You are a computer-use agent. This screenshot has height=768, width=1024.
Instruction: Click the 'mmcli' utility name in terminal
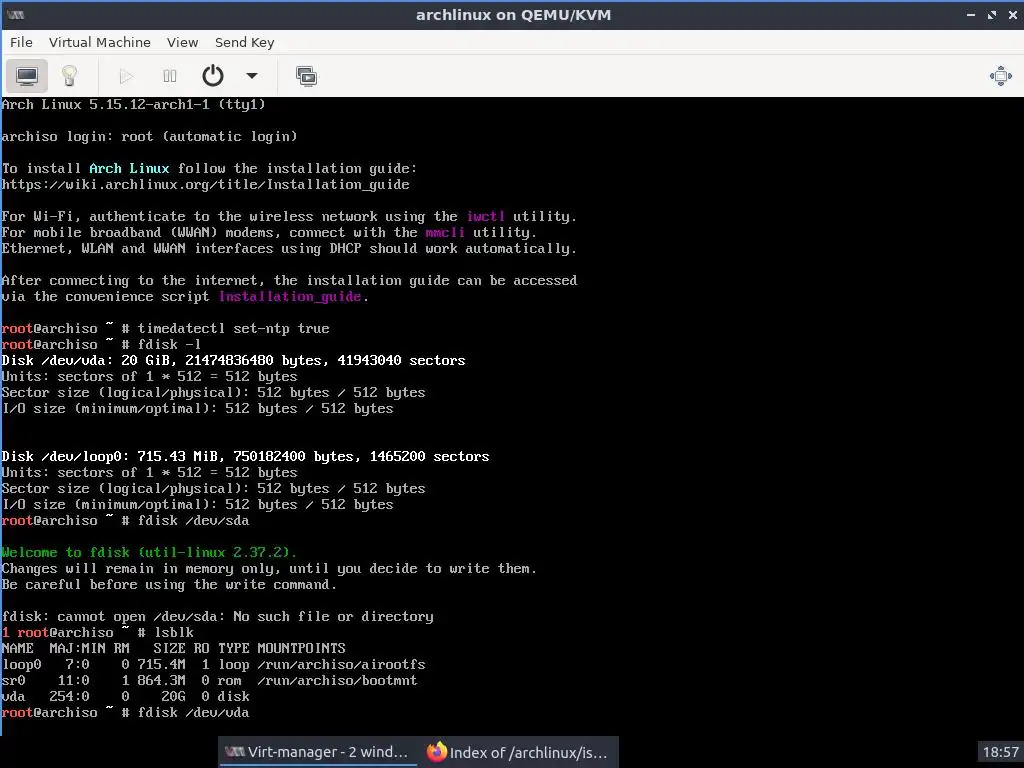445,232
